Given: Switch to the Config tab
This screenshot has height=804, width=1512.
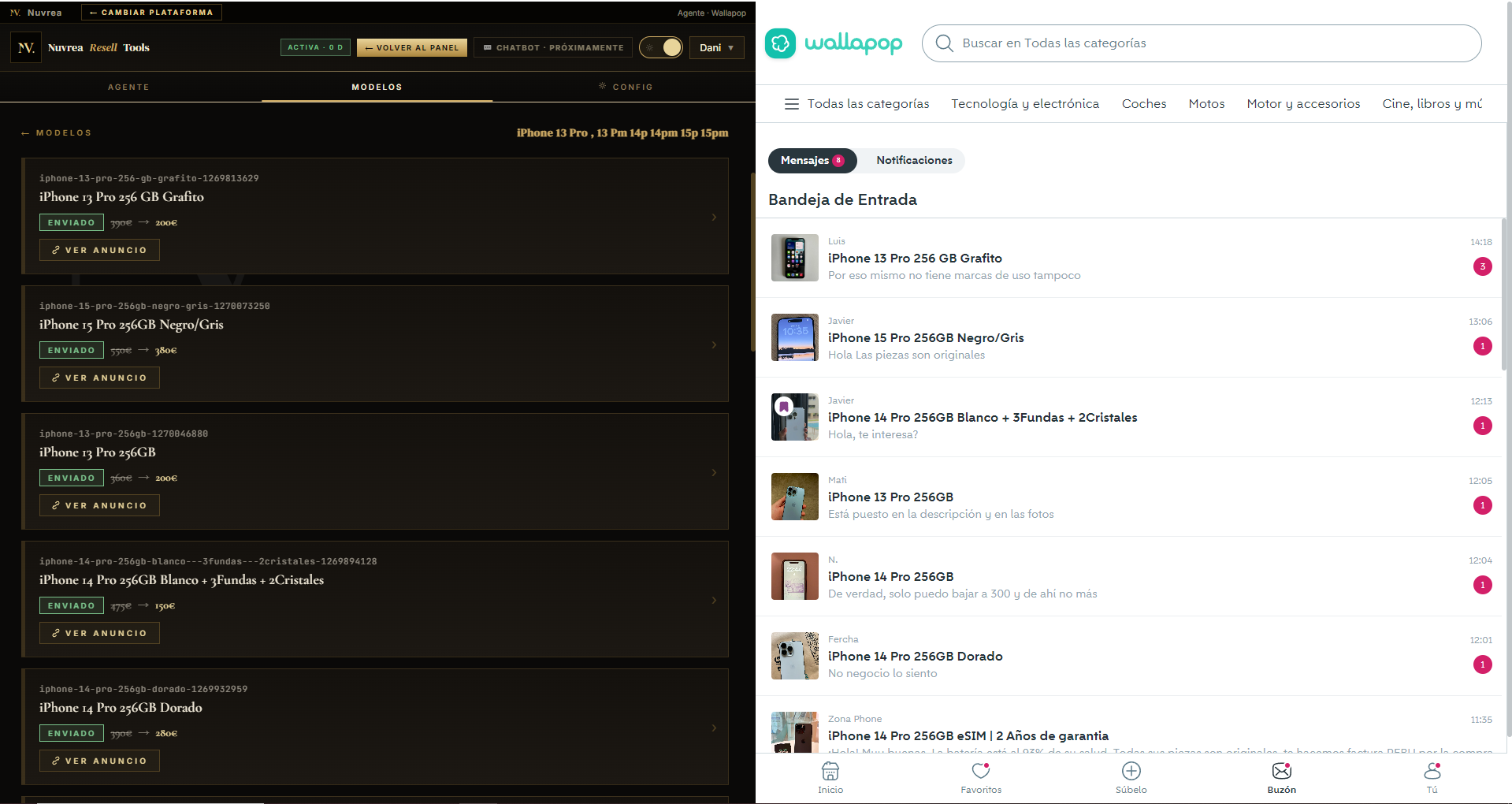Looking at the screenshot, I should point(626,87).
